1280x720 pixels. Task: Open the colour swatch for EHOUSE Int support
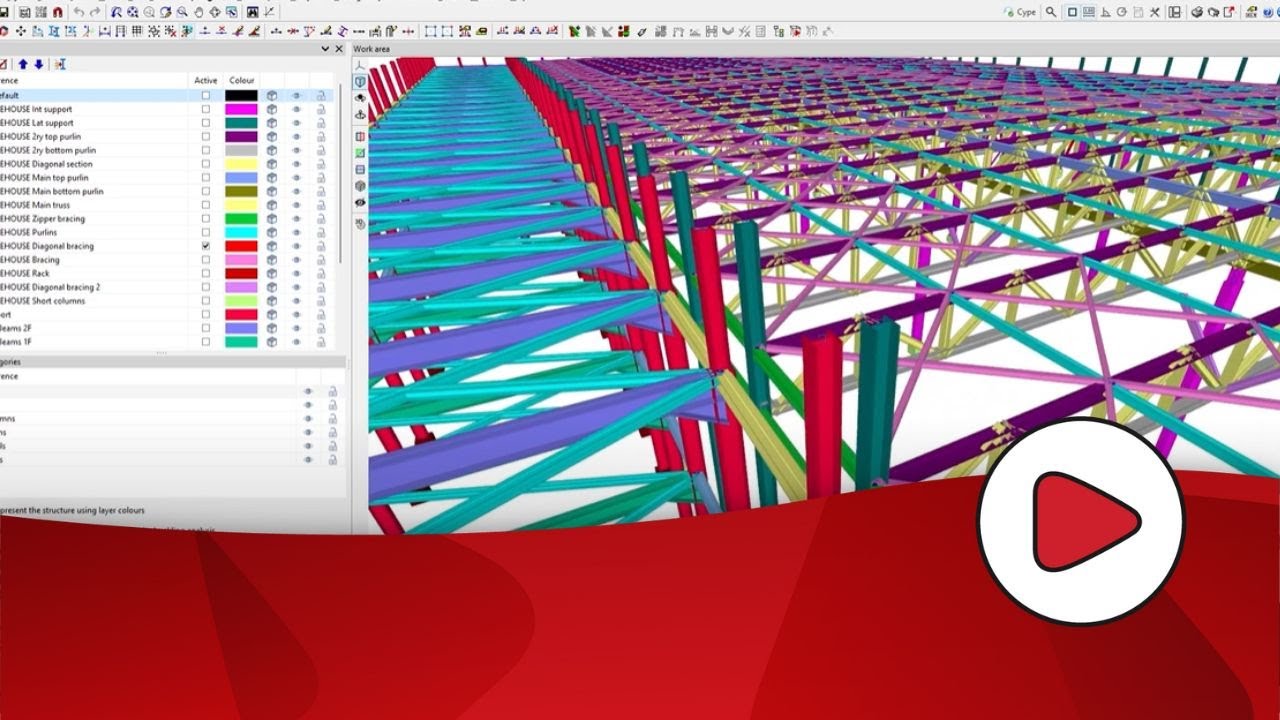[x=241, y=109]
